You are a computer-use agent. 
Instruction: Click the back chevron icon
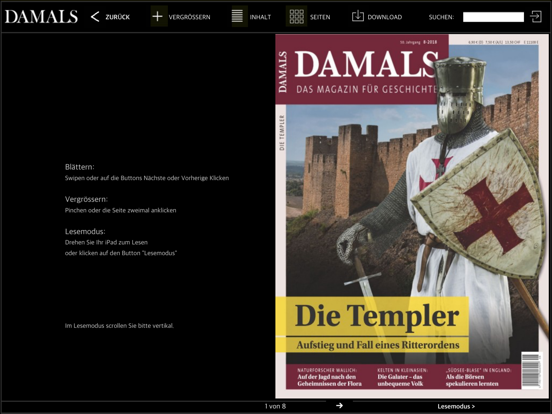coord(95,17)
